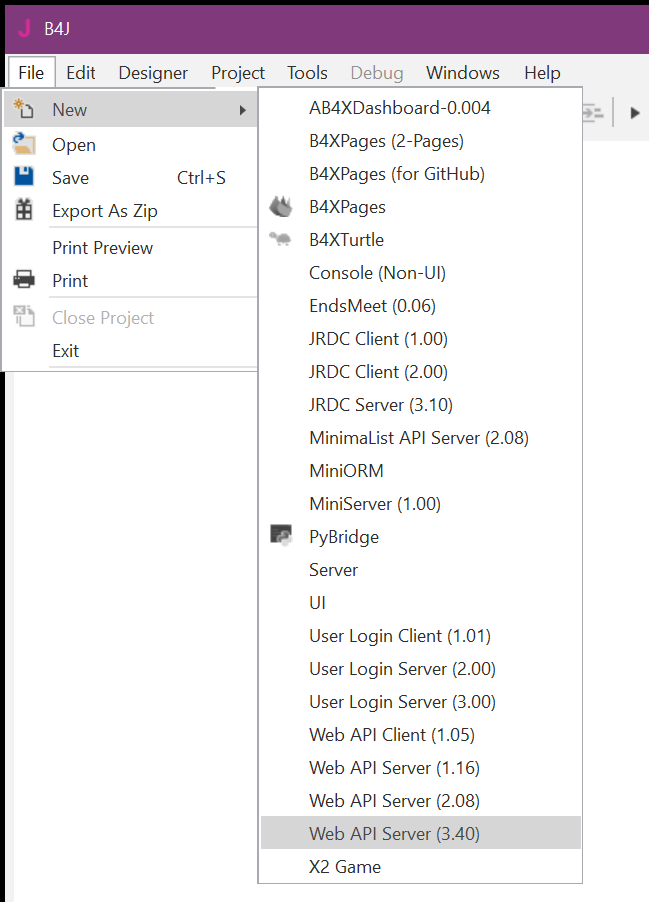Select Console (Non-UI) template
The image size is (649, 902).
(x=421, y=272)
